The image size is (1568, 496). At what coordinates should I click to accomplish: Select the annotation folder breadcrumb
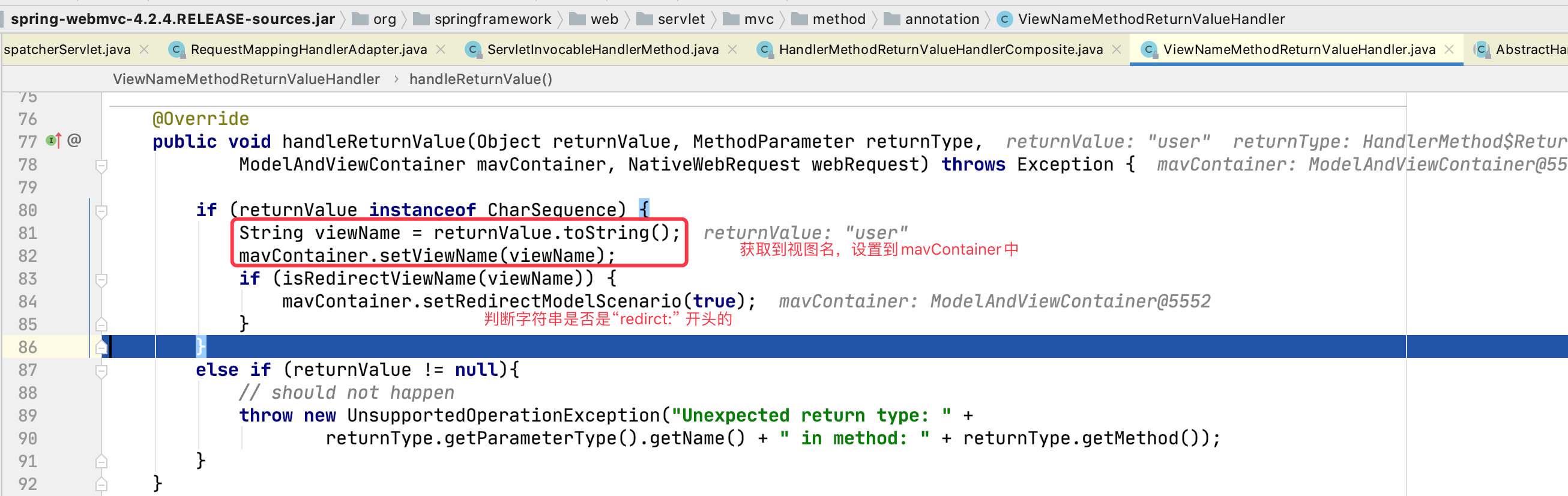[x=932, y=19]
